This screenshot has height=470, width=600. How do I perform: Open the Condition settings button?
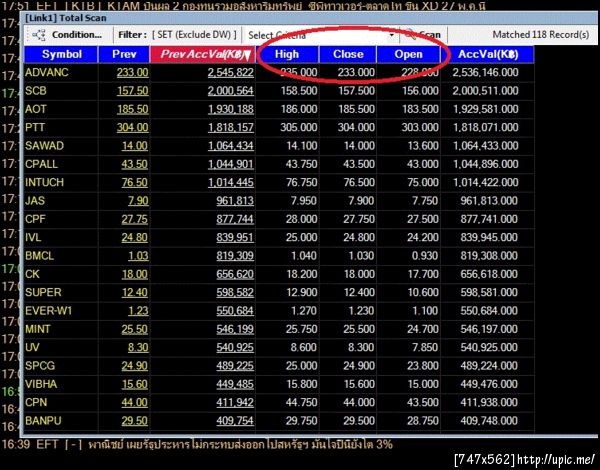tap(68, 35)
